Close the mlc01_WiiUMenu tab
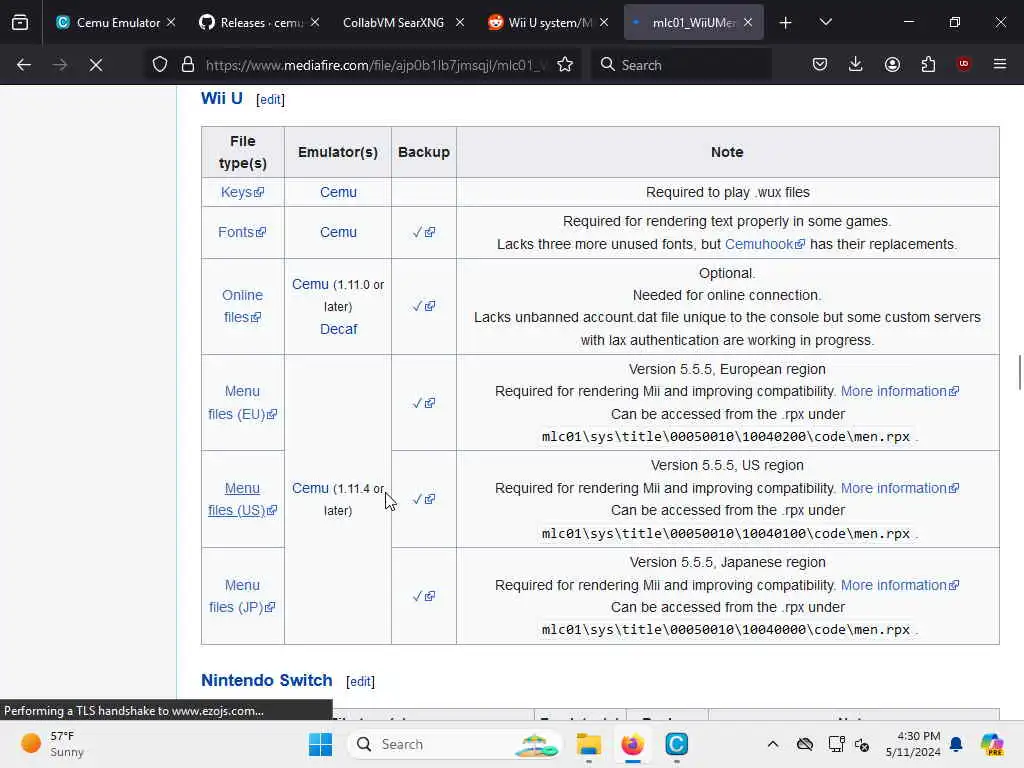The height and width of the screenshot is (768, 1024). (748, 22)
